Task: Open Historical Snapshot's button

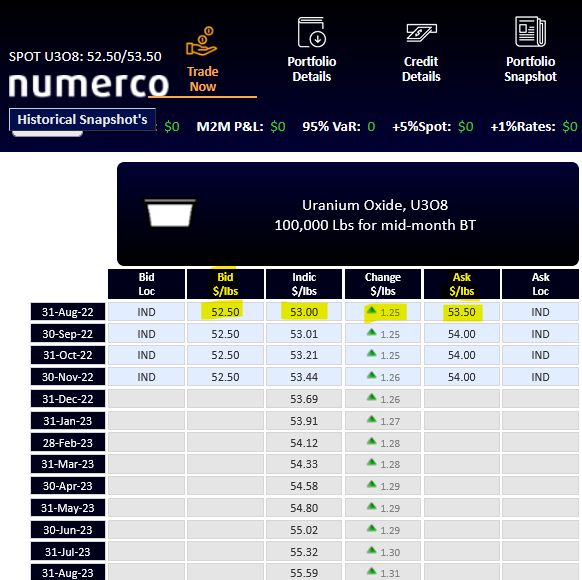Action: coord(82,119)
